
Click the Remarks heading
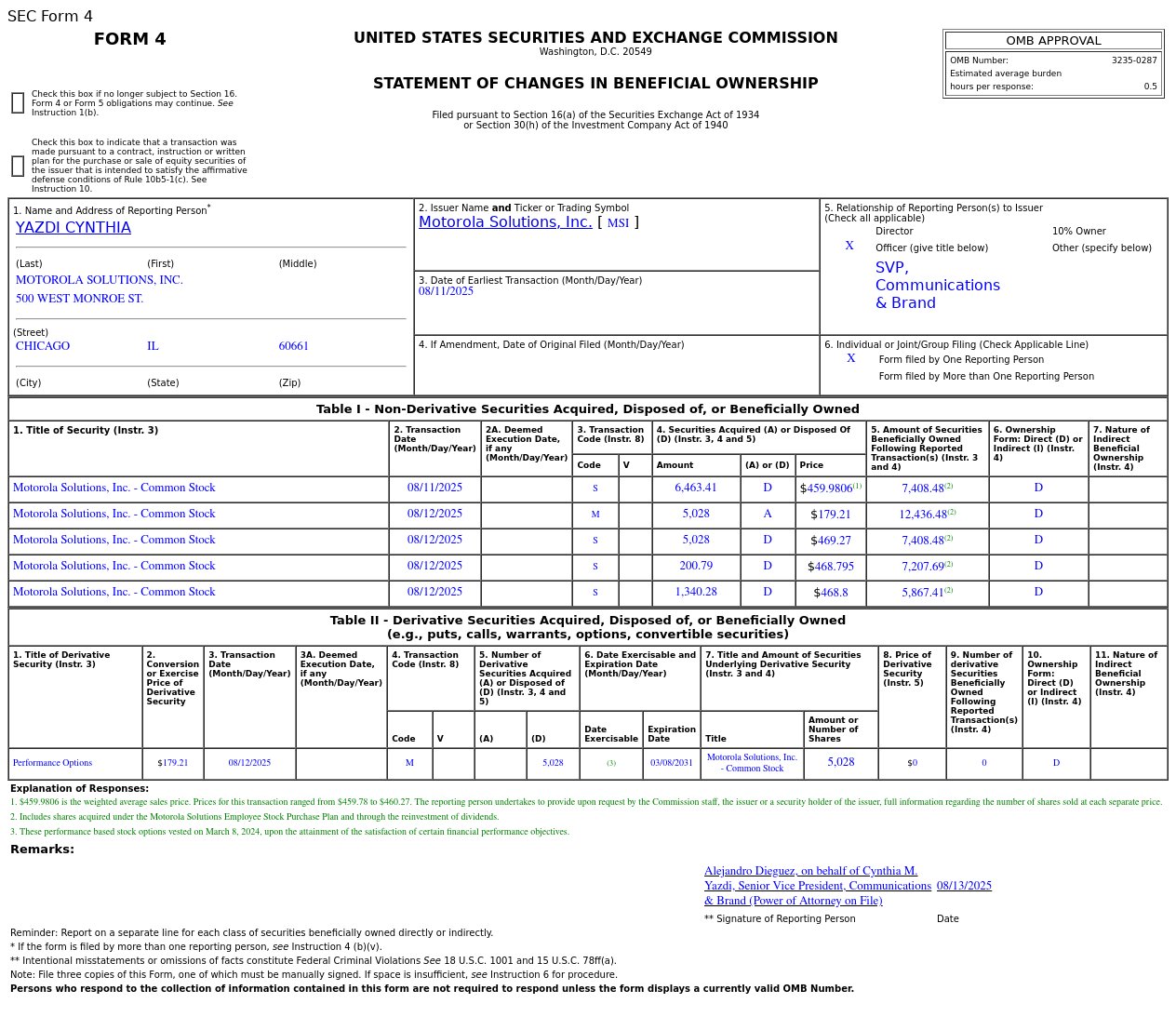42,850
